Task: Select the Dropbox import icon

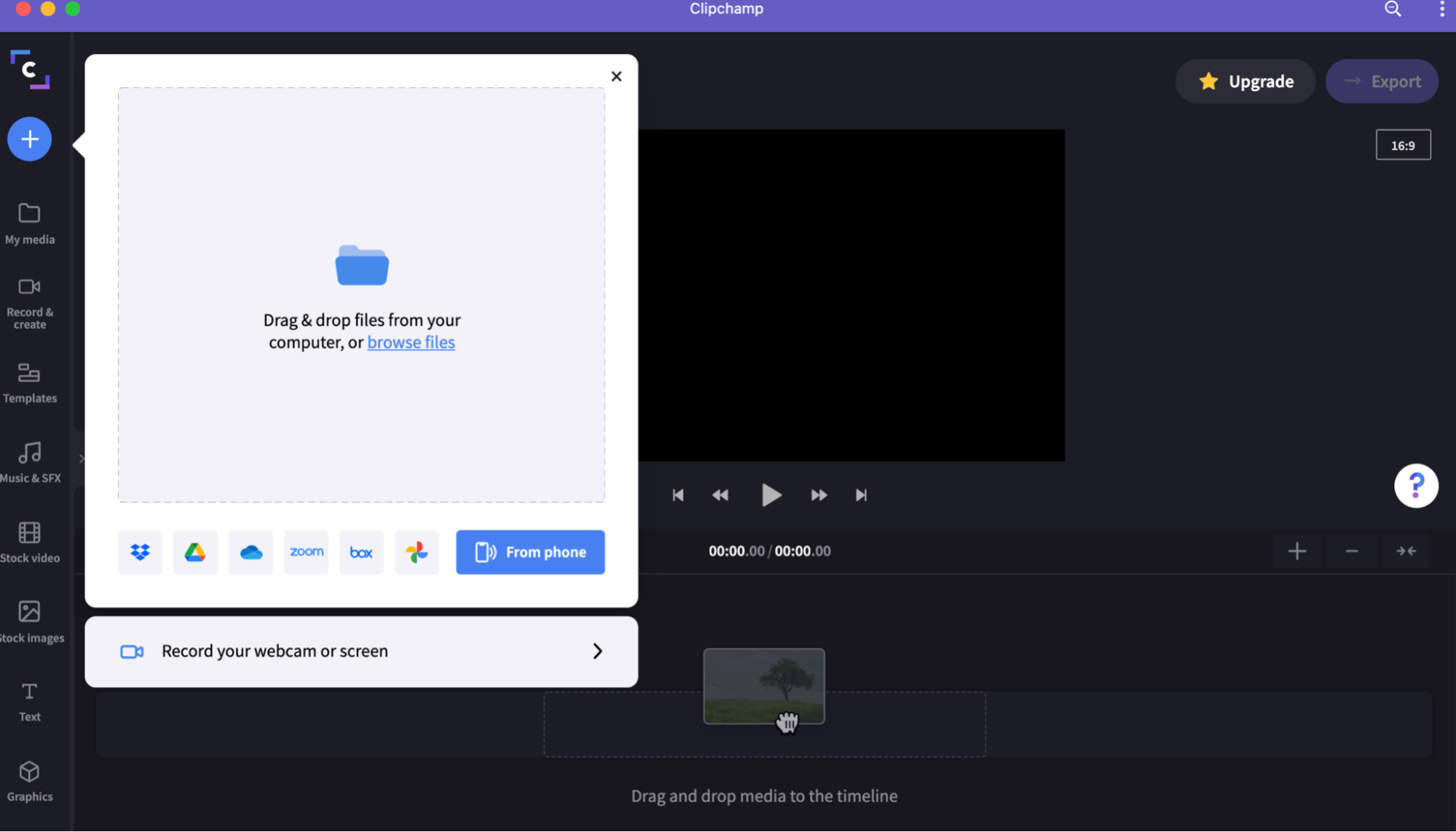Action: click(140, 551)
